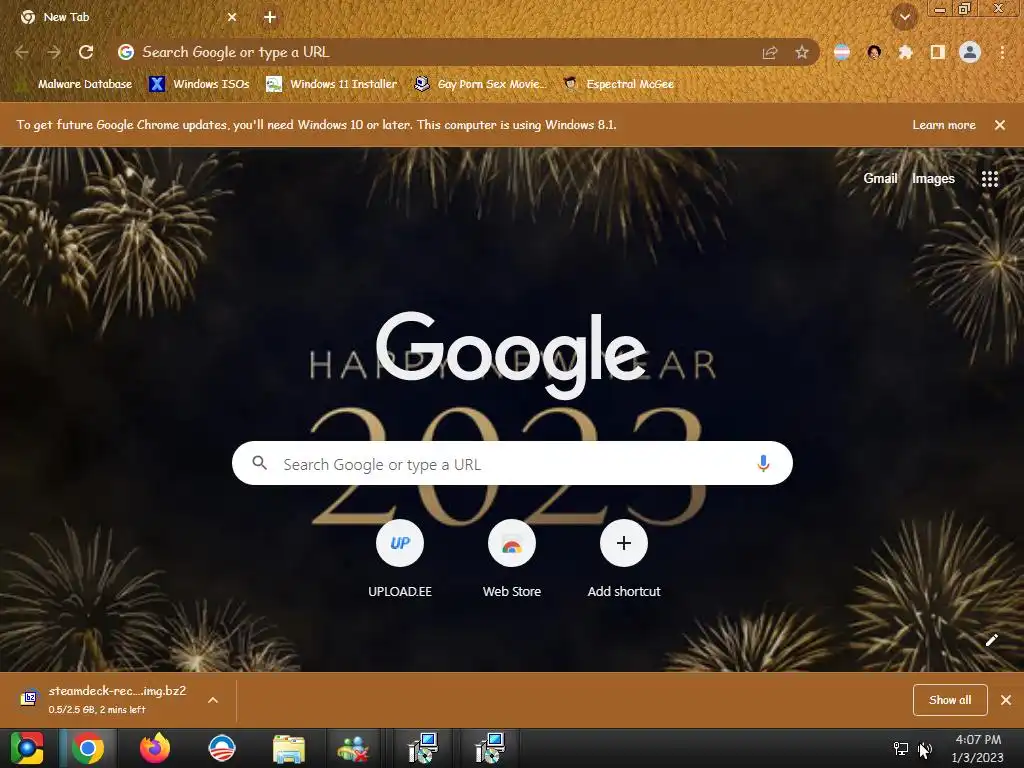Customize this page with pencil icon
1024x768 pixels.
click(991, 640)
